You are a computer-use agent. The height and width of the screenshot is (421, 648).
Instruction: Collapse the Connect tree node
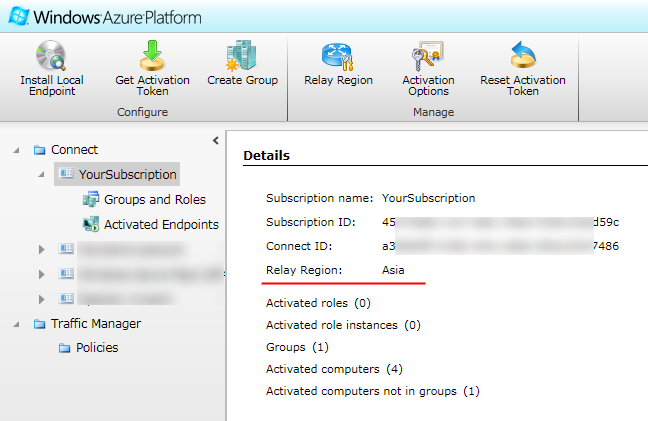click(17, 150)
